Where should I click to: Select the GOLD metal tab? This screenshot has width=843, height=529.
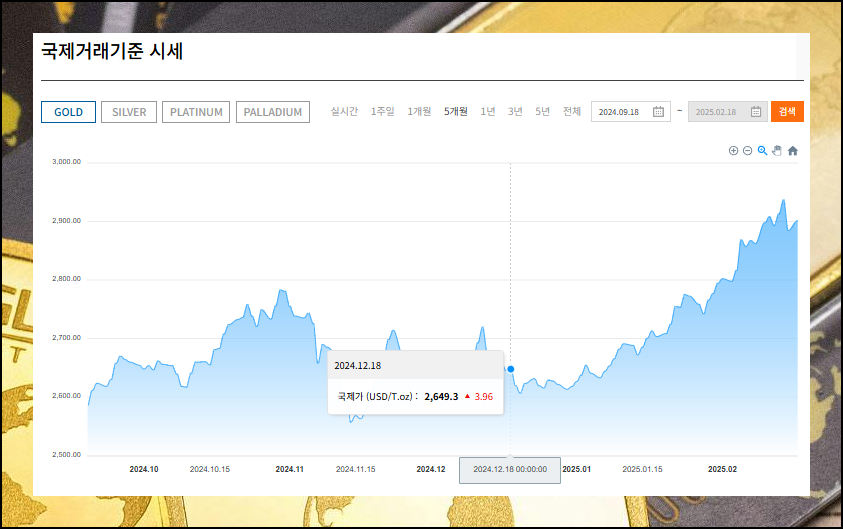coord(68,112)
